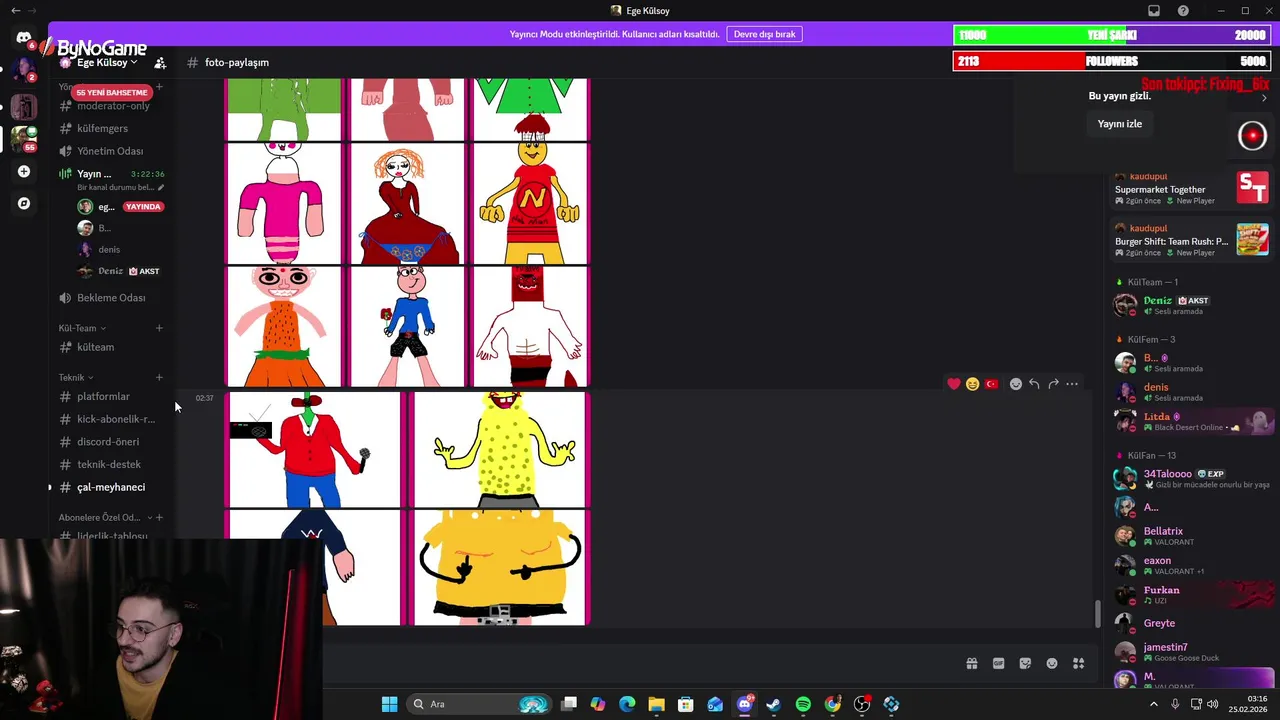Click Devre dışı bırak button
Image resolution: width=1280 pixels, height=720 pixels.
click(x=764, y=34)
